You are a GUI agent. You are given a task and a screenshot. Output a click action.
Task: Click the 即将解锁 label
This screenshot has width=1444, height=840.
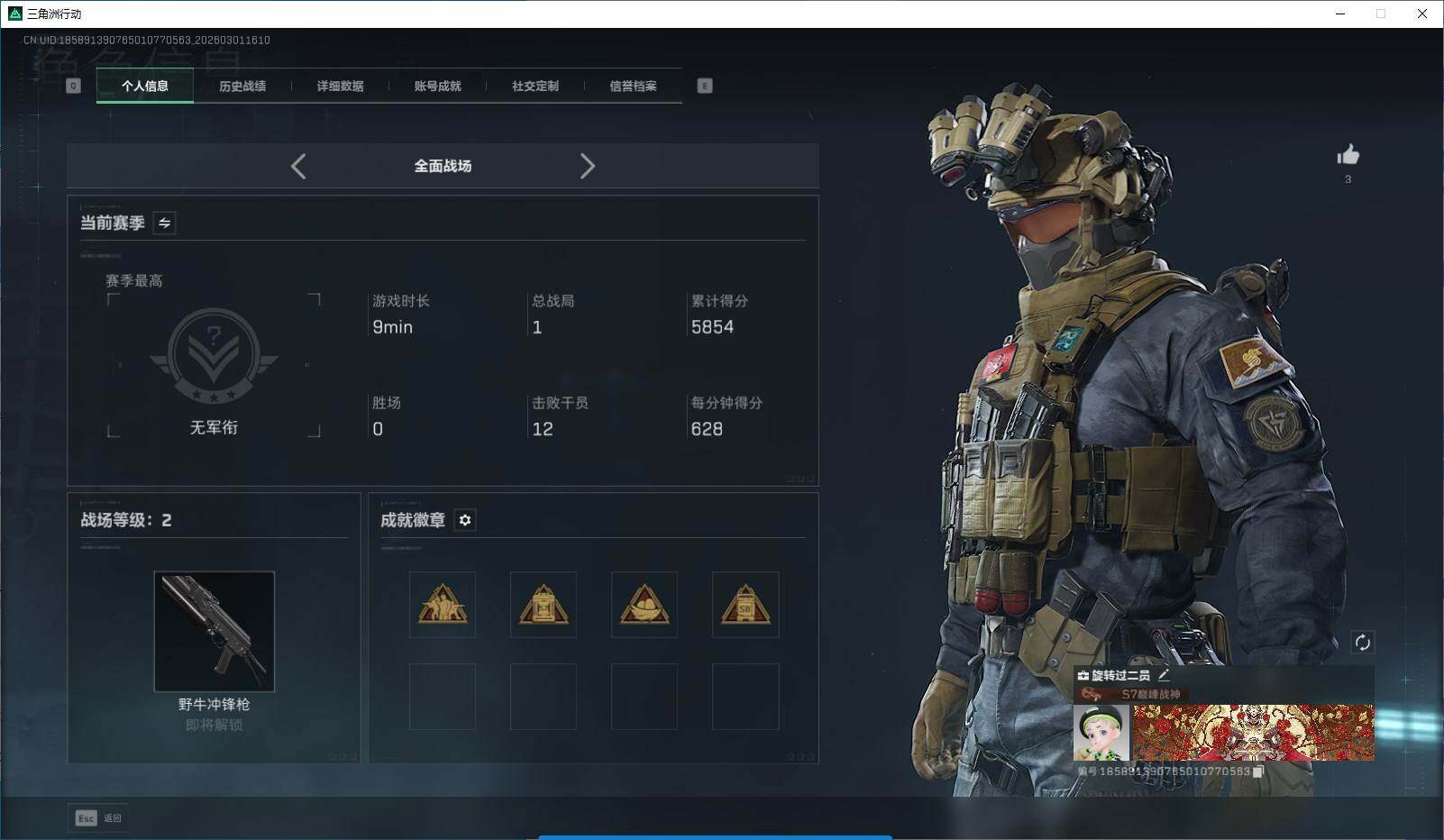pos(215,725)
